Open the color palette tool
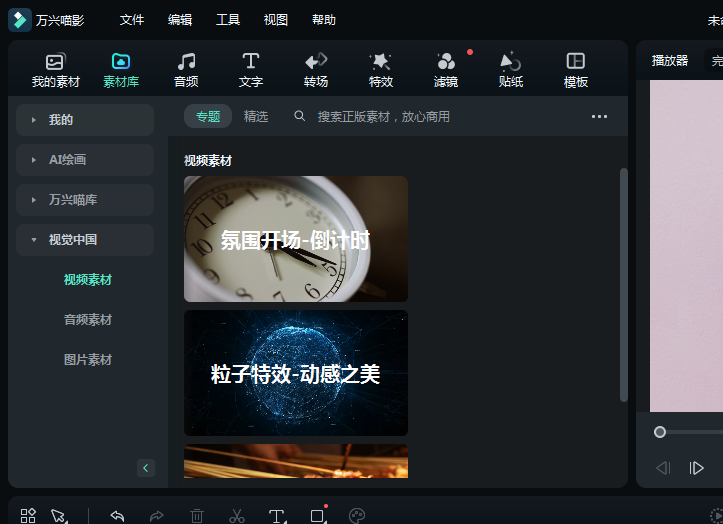Screen dimensions: 723x524 click(x=357, y=516)
